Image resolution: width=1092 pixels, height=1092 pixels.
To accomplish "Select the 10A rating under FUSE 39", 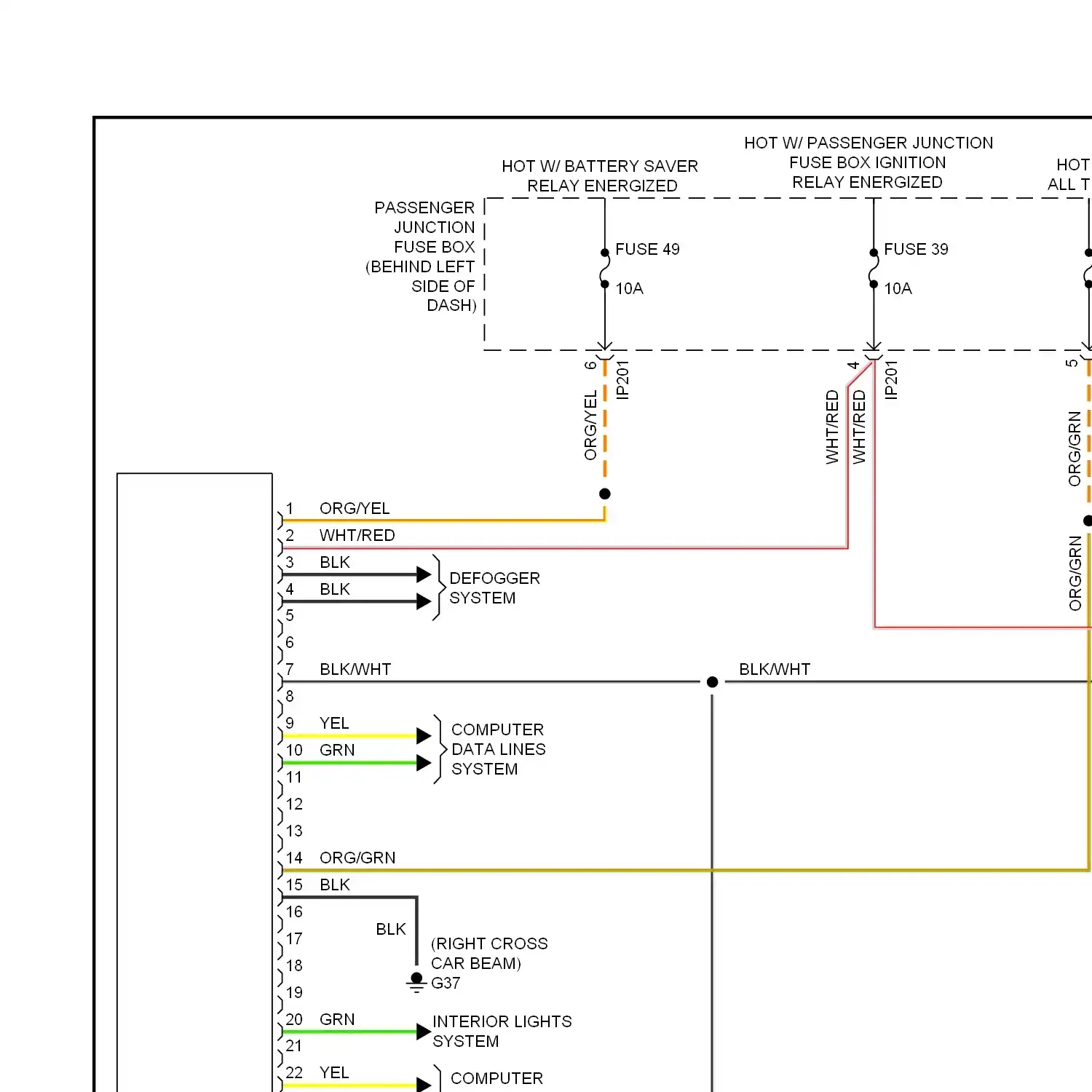I will click(898, 288).
